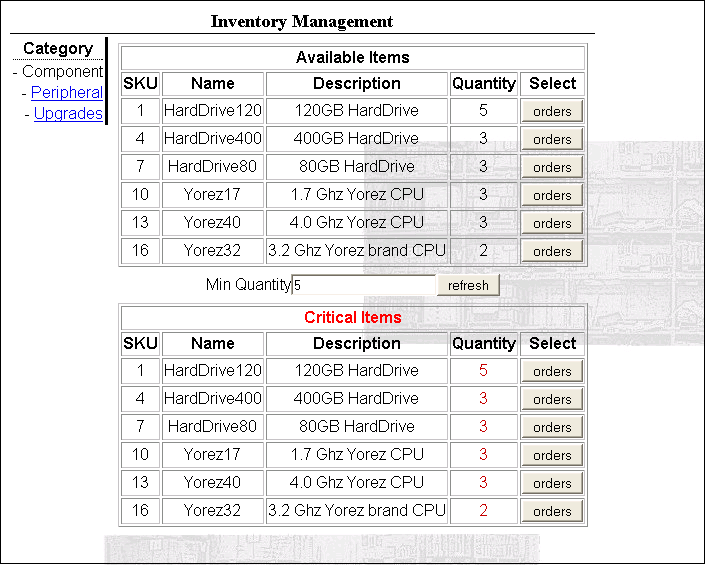
Task: Click 4.0 Ghz Yorez CPU in Critical Items
Action: [x=357, y=483]
